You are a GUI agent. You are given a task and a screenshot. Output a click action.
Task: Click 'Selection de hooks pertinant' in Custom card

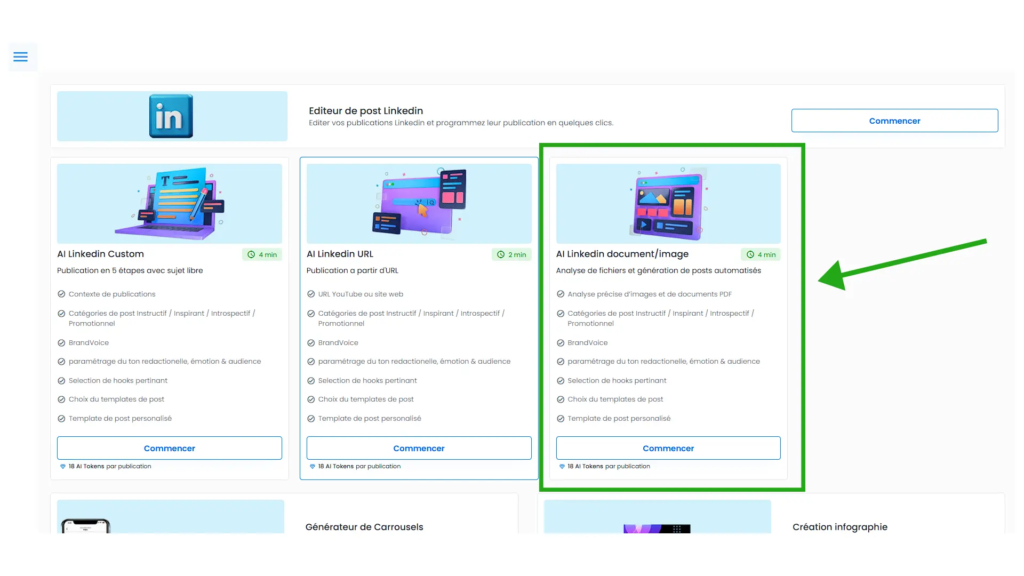click(118, 381)
